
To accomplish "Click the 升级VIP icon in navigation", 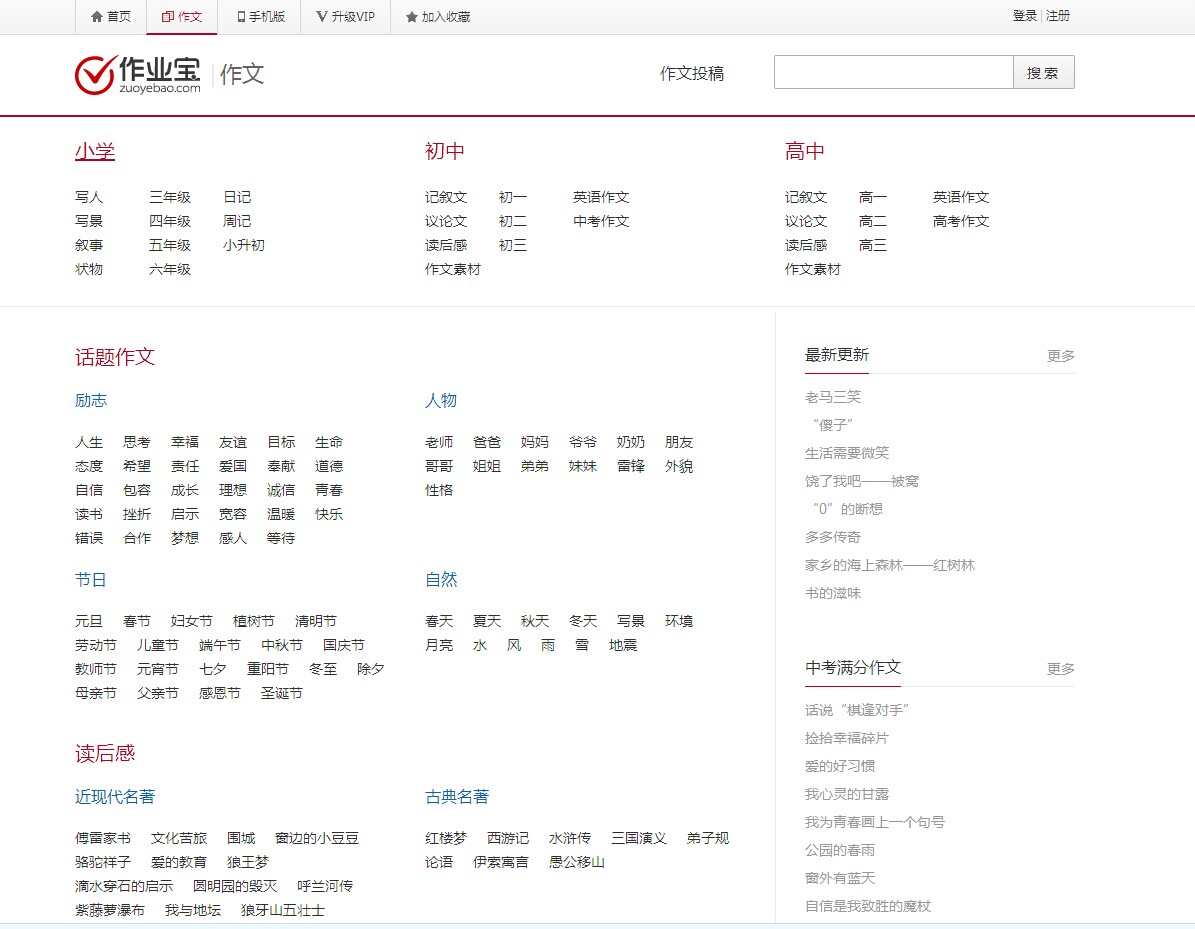I will click(321, 17).
